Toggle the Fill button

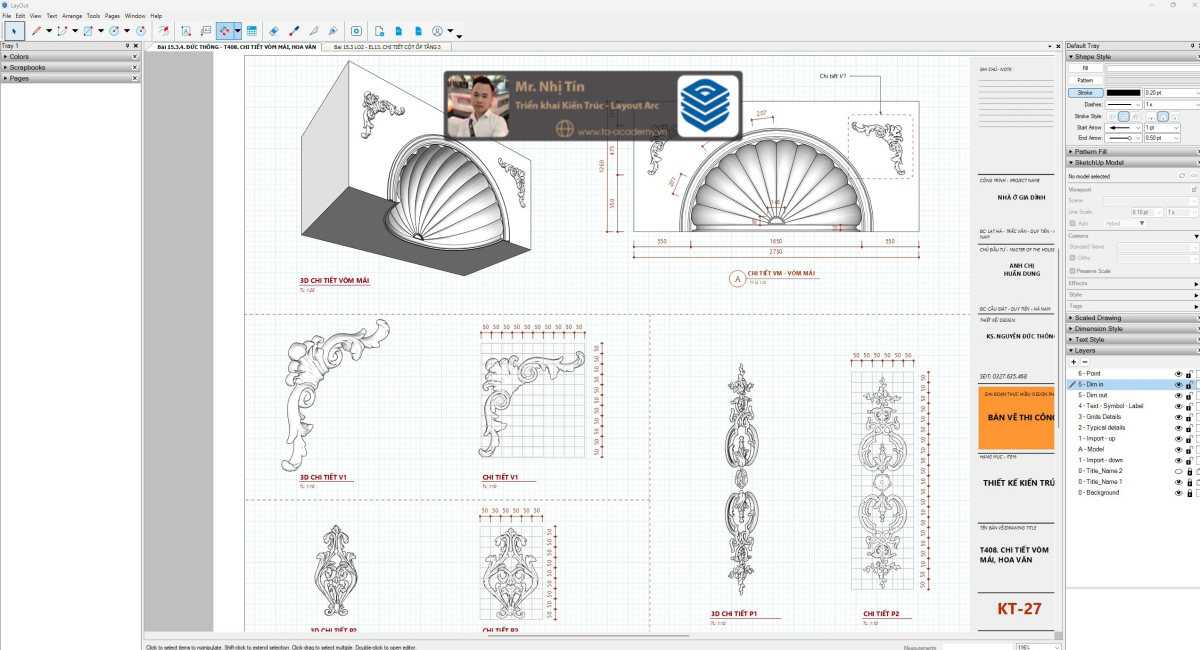click(x=1085, y=68)
